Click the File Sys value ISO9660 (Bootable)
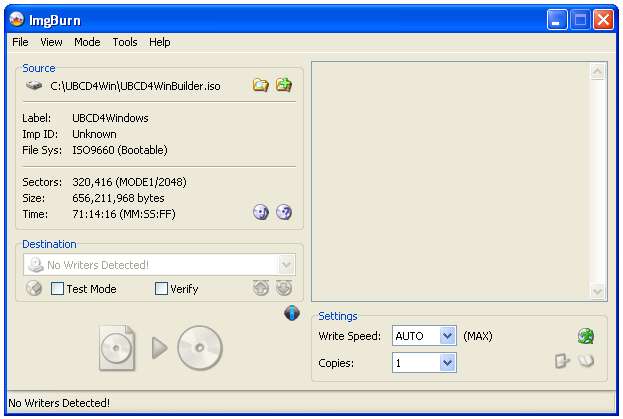This screenshot has width=623, height=419. pos(120,150)
